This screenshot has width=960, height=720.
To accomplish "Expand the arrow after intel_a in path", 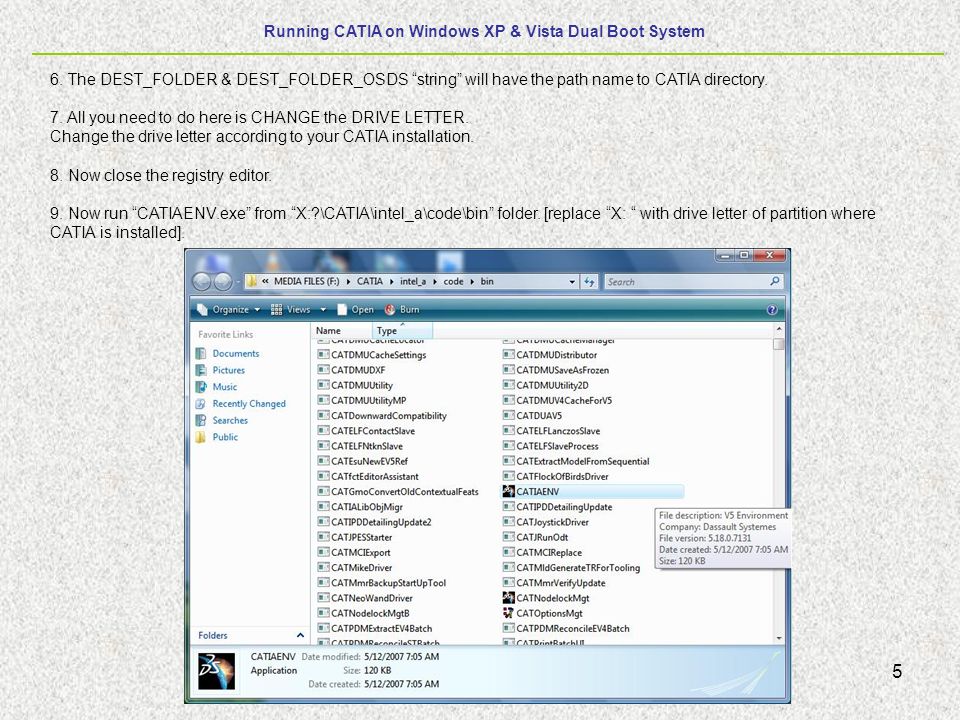I will tap(435, 282).
